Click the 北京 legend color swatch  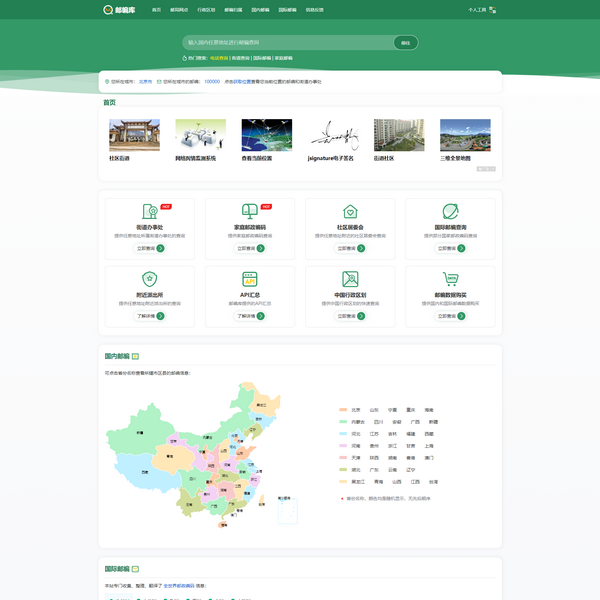pos(343,409)
